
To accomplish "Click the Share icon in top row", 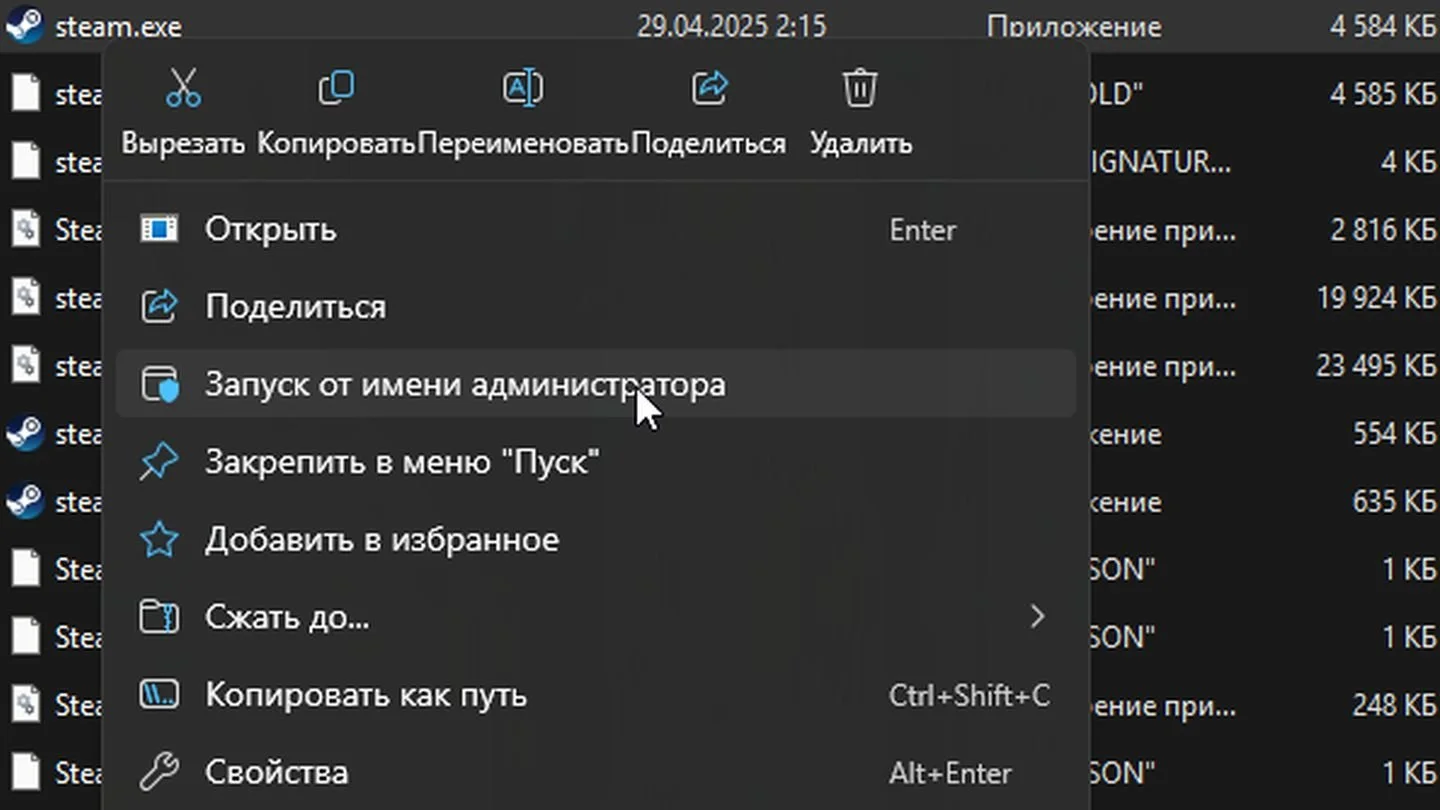I will click(709, 88).
